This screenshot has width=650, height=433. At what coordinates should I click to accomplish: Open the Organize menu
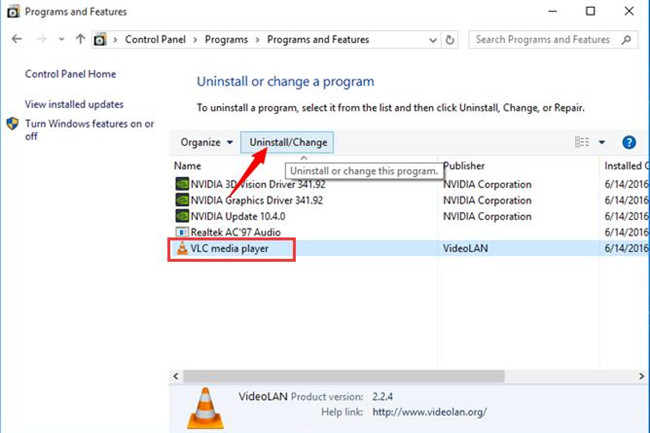[x=206, y=143]
